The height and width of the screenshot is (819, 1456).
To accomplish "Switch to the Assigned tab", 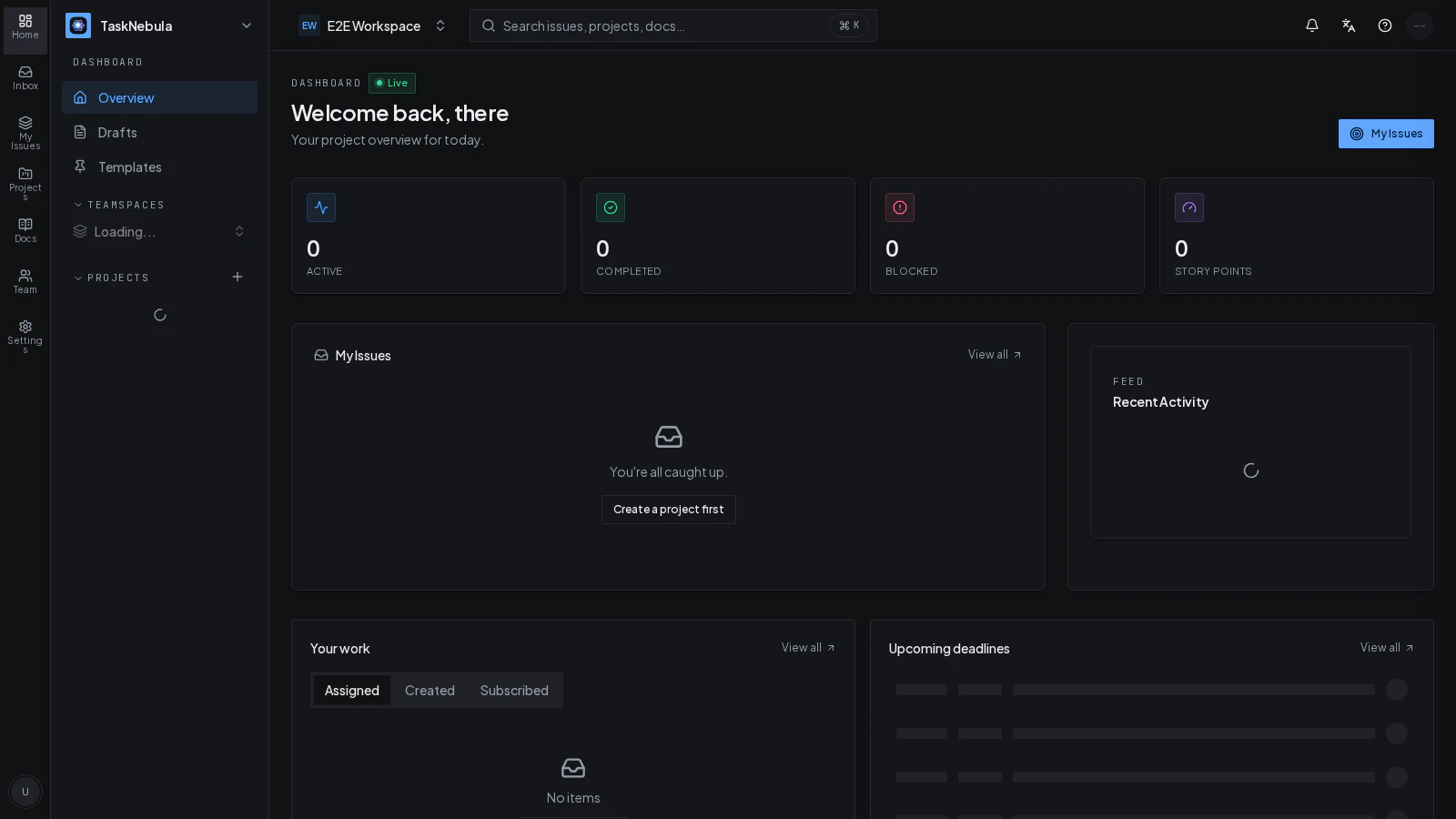I will tap(352, 690).
